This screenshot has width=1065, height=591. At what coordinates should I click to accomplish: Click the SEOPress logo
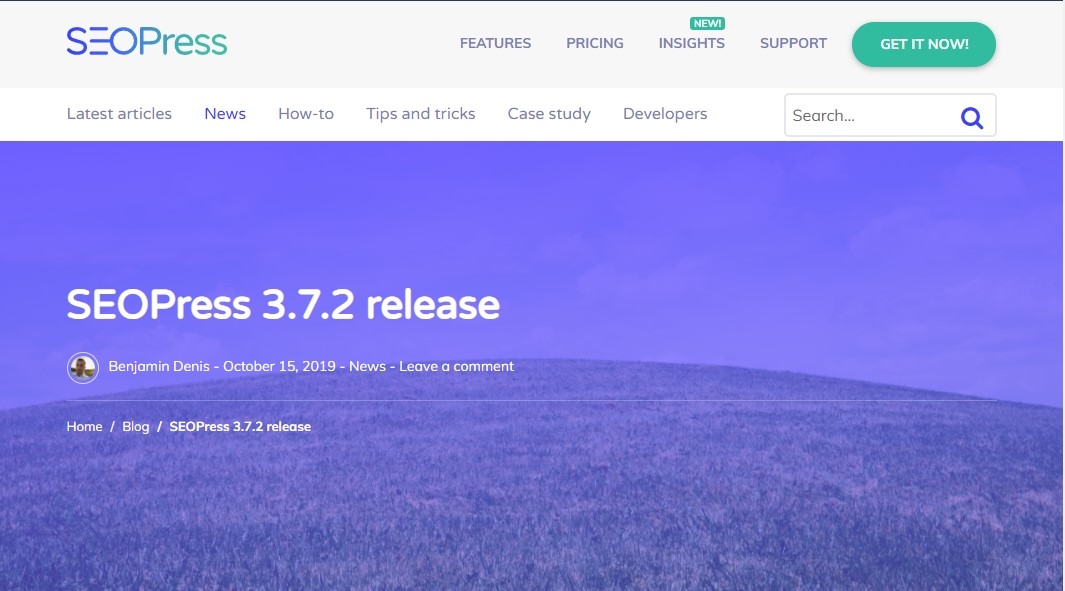[x=147, y=42]
